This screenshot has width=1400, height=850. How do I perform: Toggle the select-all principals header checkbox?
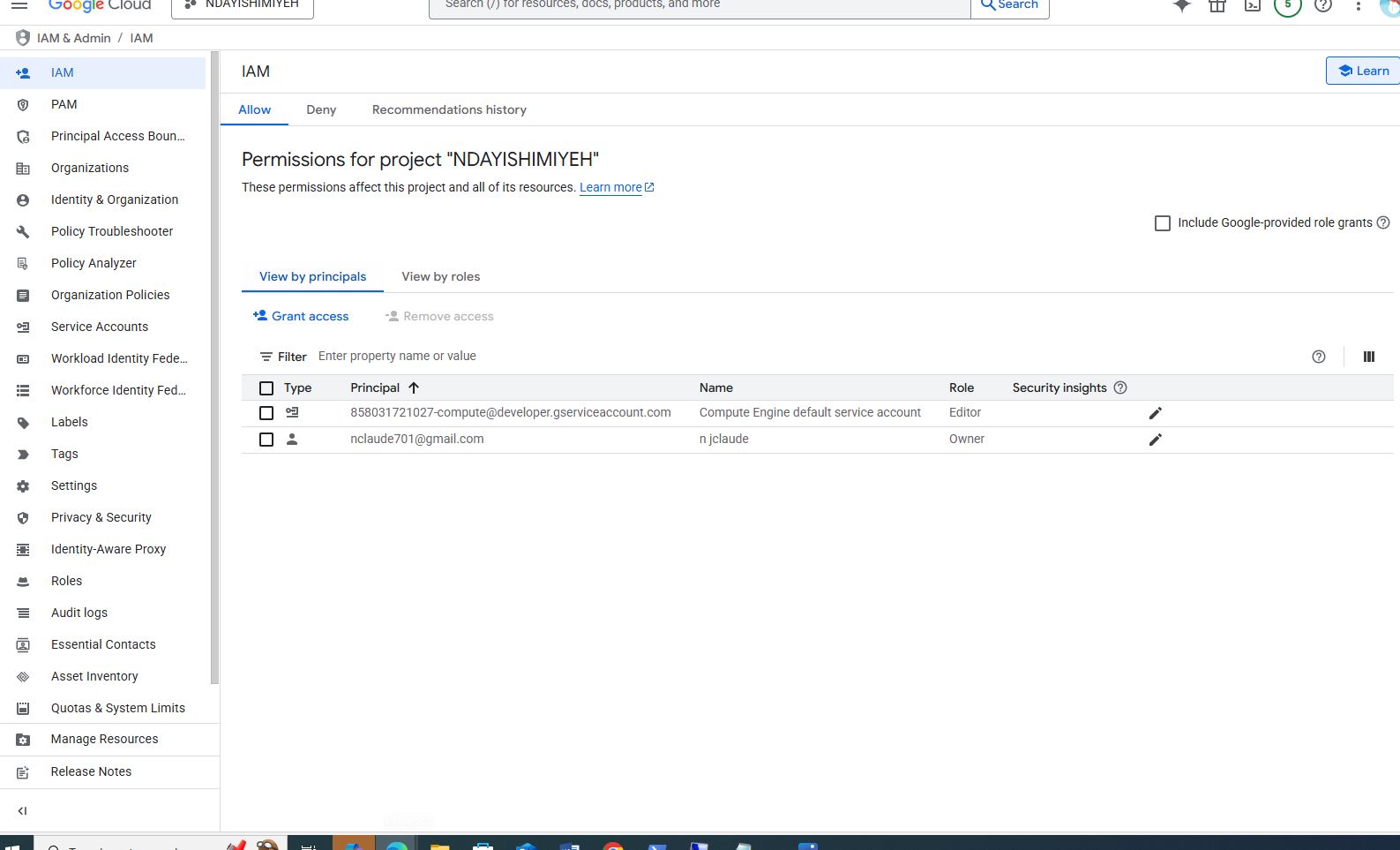click(266, 387)
